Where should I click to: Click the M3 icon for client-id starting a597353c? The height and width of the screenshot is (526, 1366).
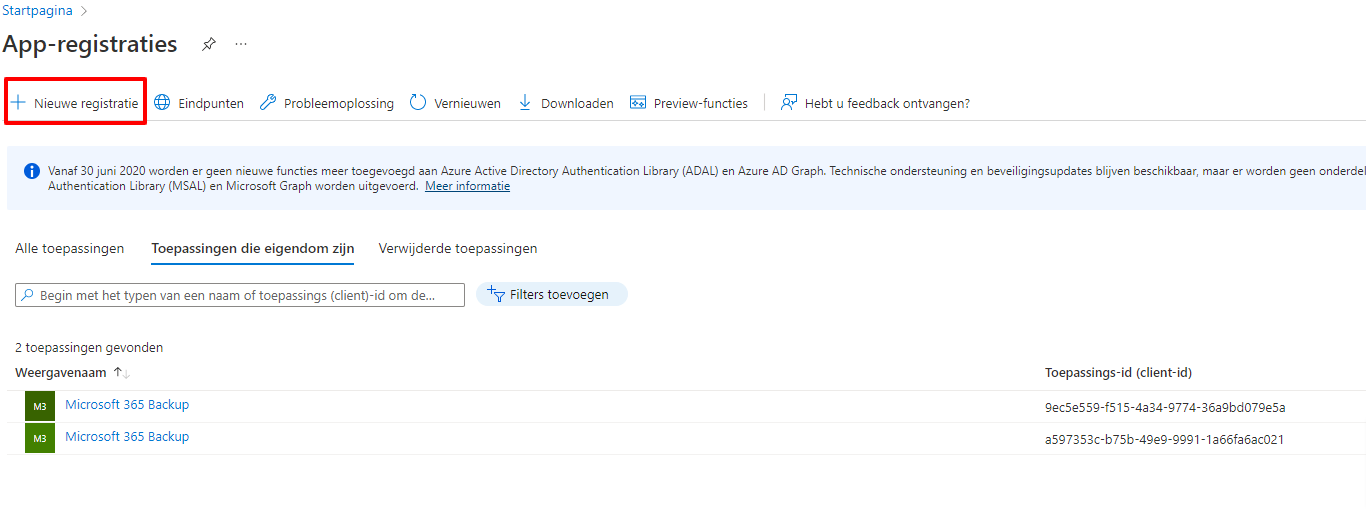pyautogui.click(x=40, y=438)
